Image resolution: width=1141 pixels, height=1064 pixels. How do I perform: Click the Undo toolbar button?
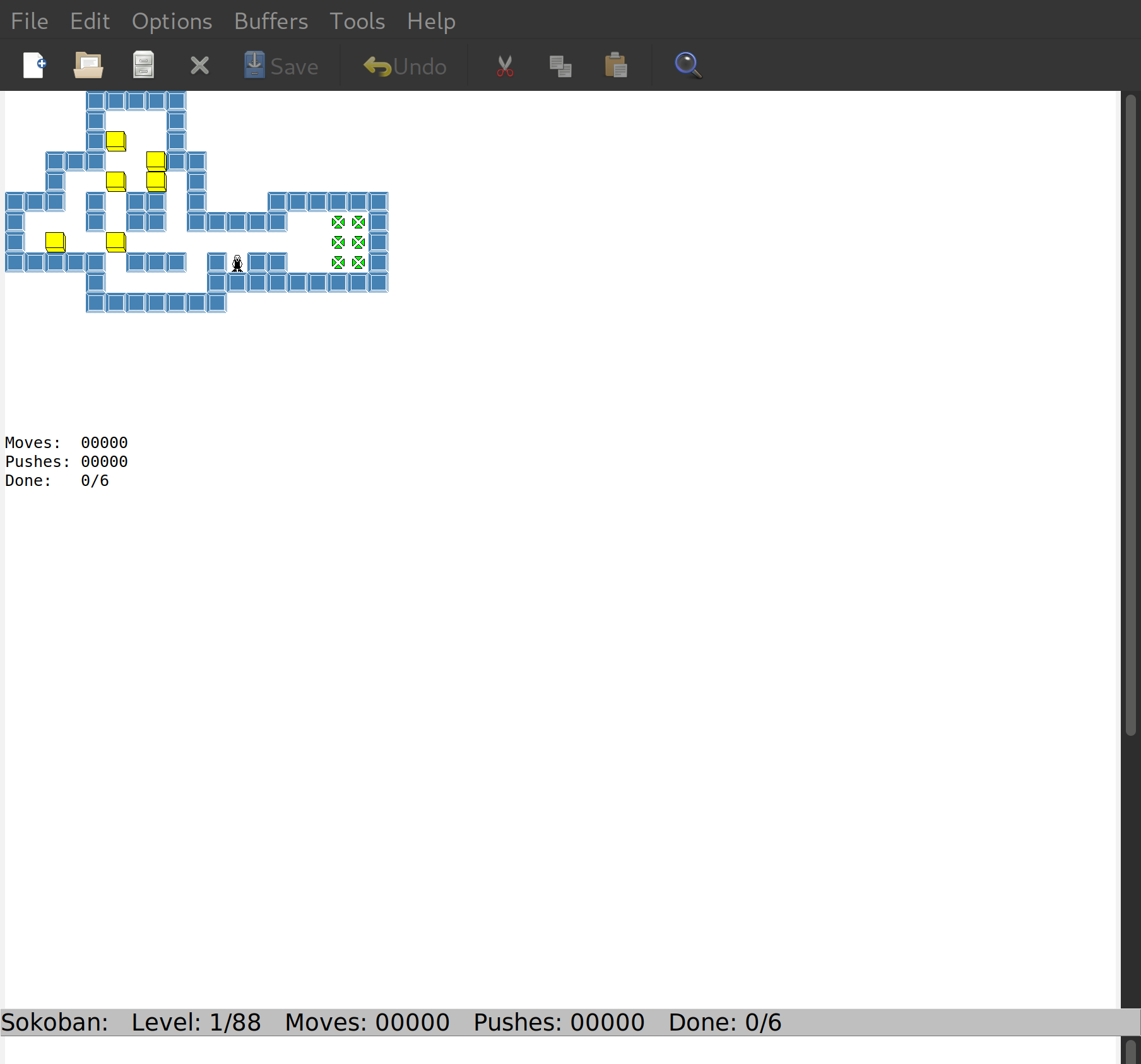point(405,66)
